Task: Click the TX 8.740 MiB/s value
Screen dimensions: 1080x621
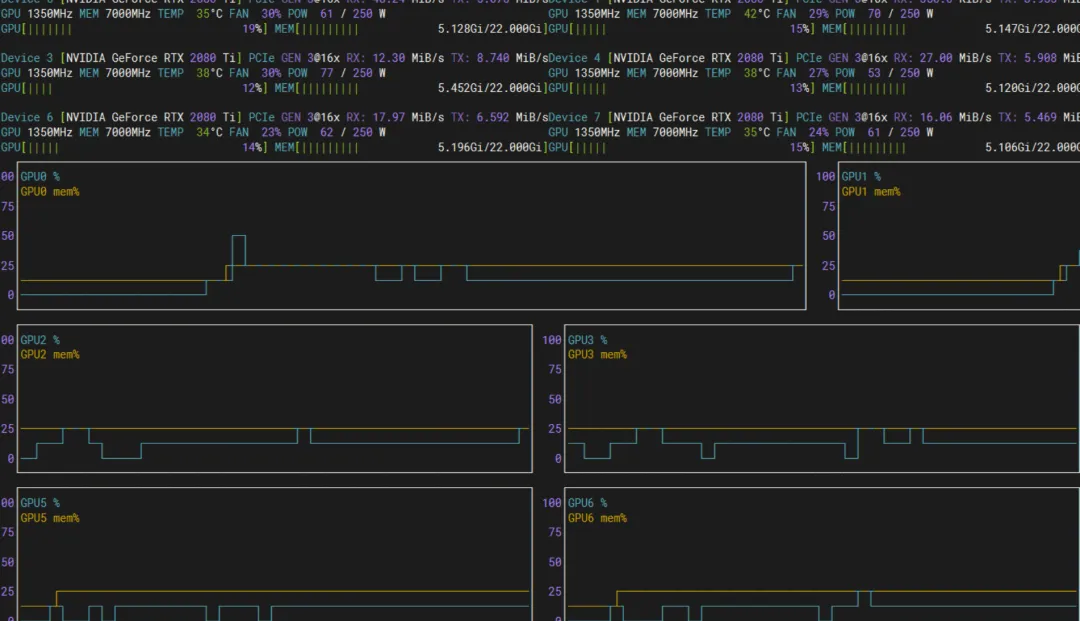Action: pyautogui.click(x=499, y=58)
